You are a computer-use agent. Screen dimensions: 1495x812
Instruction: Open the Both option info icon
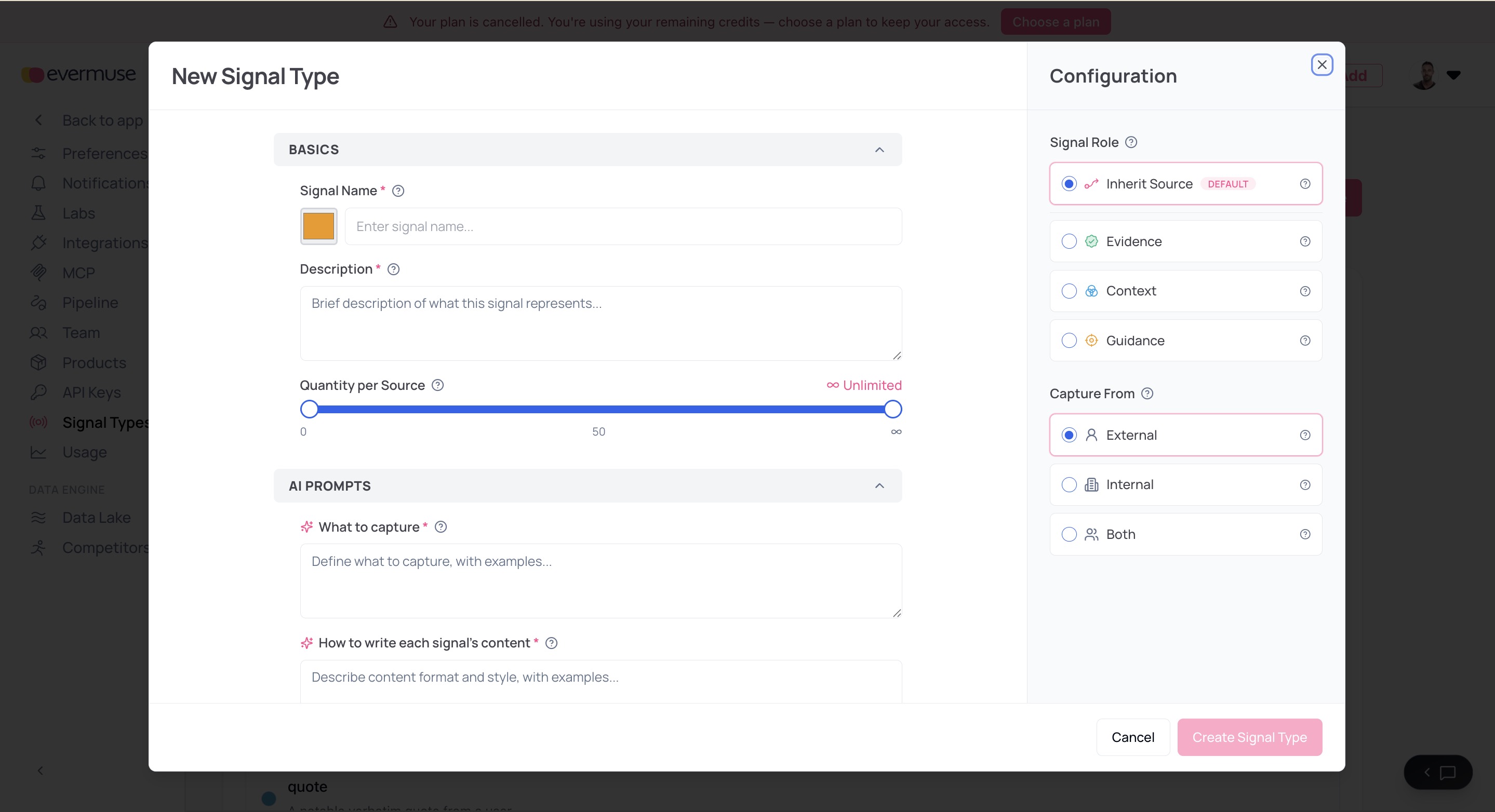[x=1305, y=534]
